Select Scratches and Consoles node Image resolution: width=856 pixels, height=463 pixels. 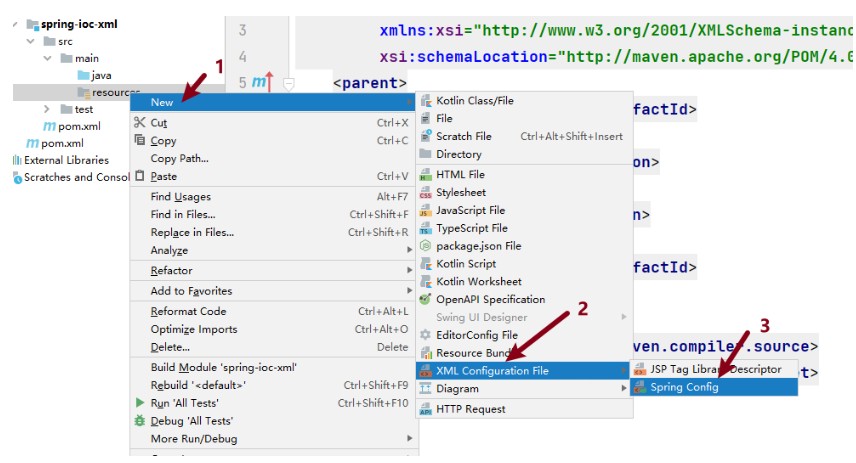(x=71, y=177)
